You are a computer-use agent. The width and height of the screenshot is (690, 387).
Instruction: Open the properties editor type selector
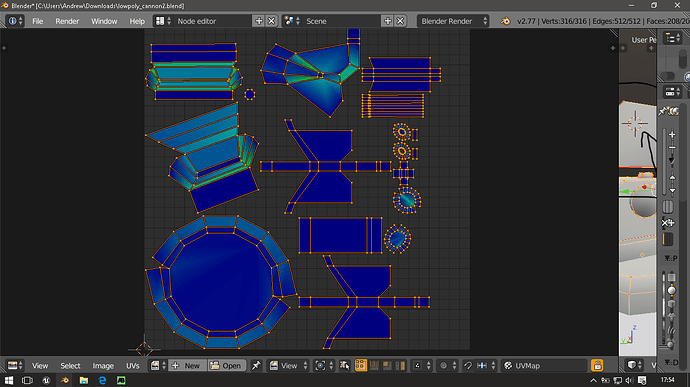click(672, 92)
